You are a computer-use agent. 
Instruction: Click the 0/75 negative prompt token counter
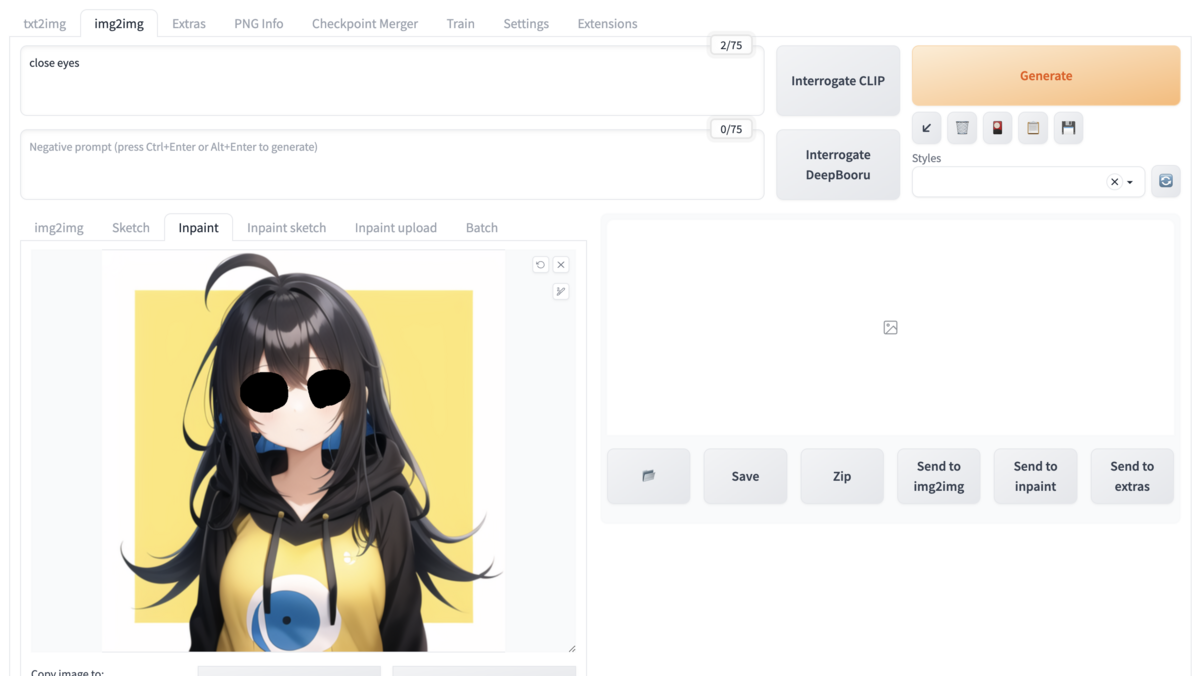(731, 129)
